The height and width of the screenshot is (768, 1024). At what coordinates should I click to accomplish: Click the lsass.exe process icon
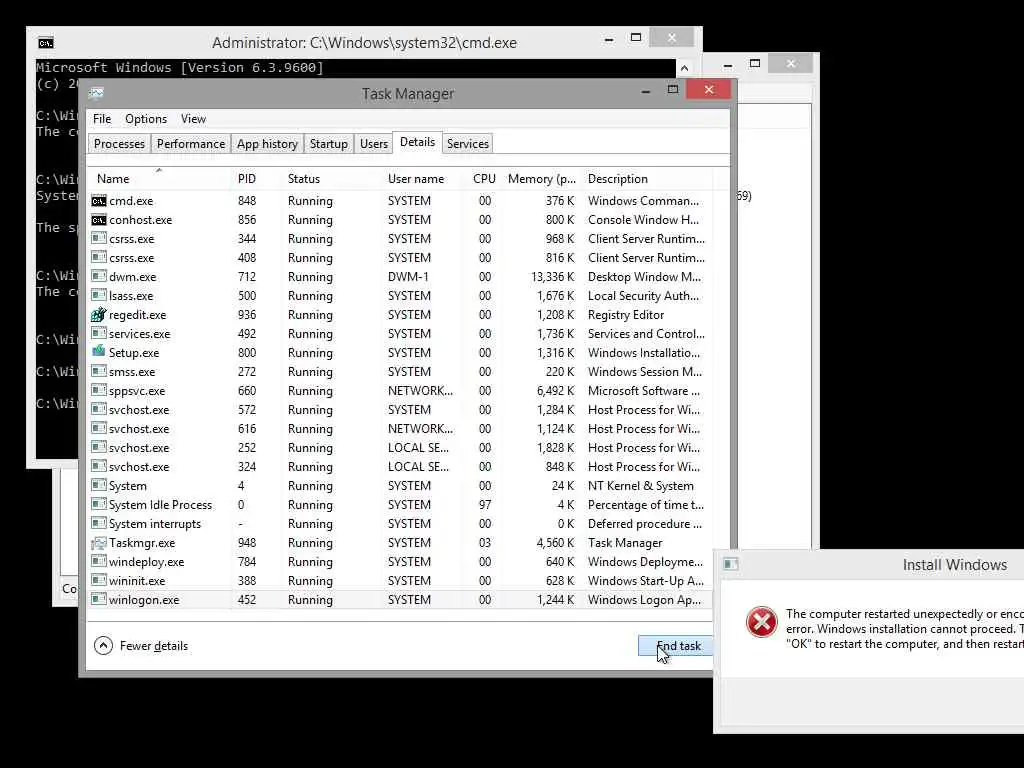(99, 295)
